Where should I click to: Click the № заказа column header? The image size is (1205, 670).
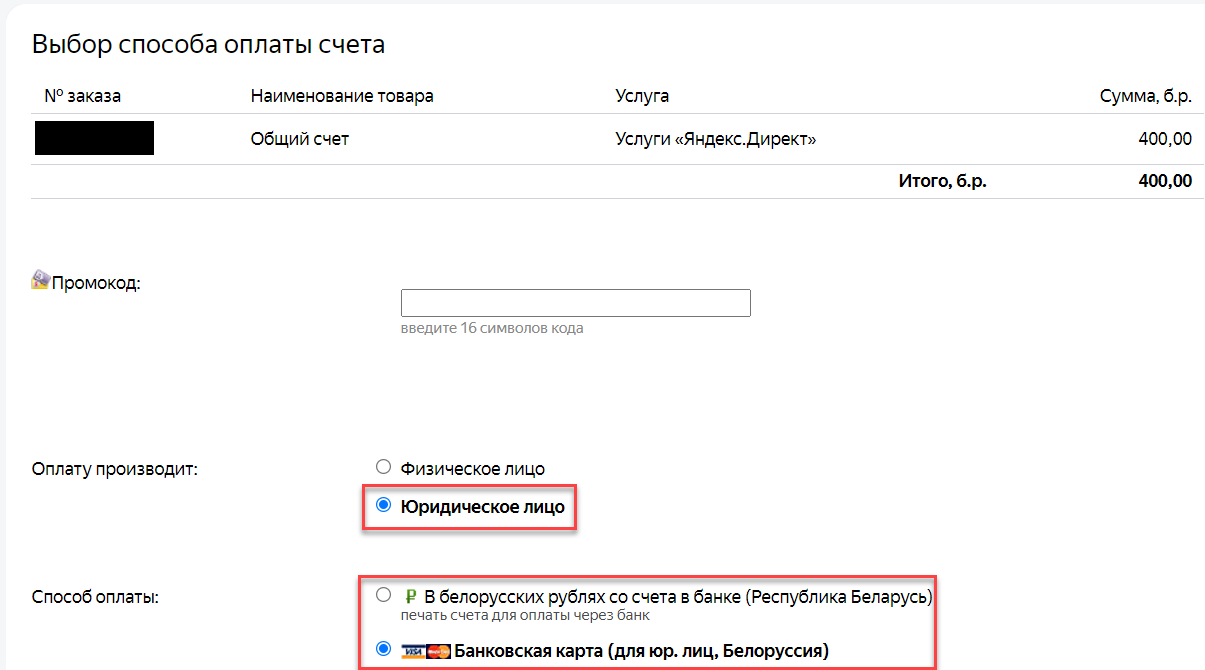[x=83, y=96]
